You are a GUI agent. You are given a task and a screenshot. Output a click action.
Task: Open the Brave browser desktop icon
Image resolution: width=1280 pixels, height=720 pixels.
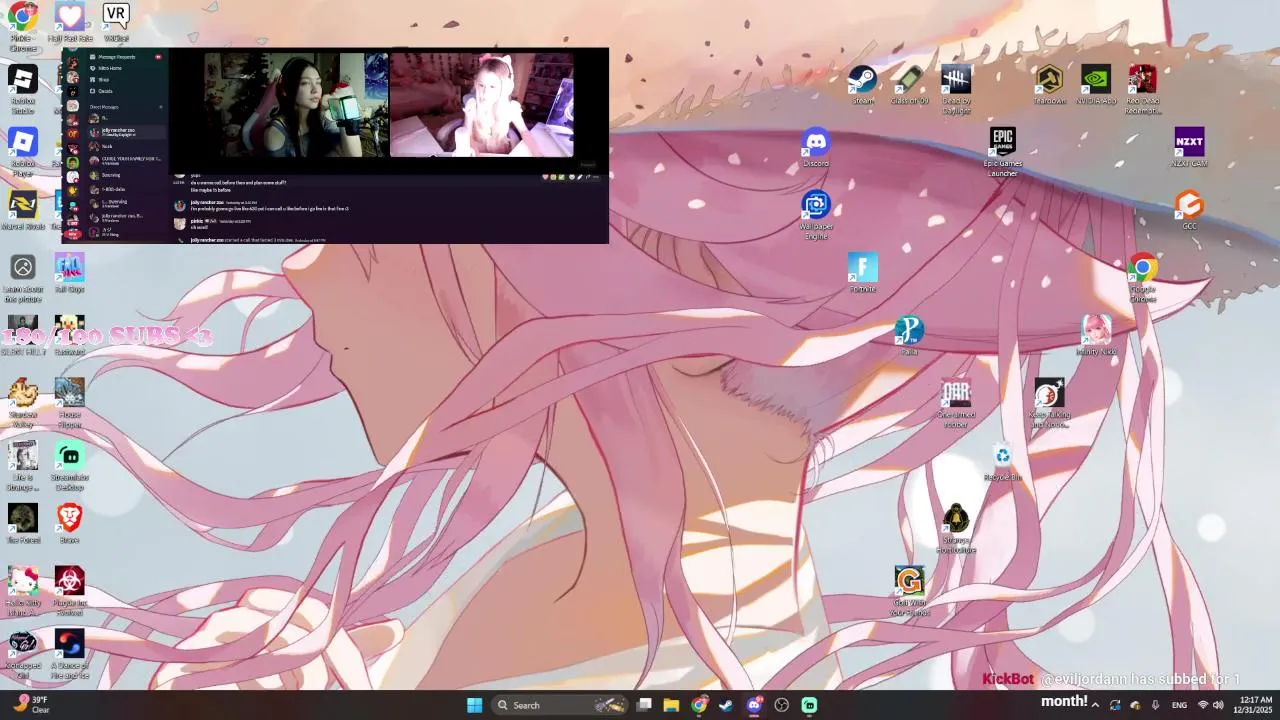tap(69, 525)
